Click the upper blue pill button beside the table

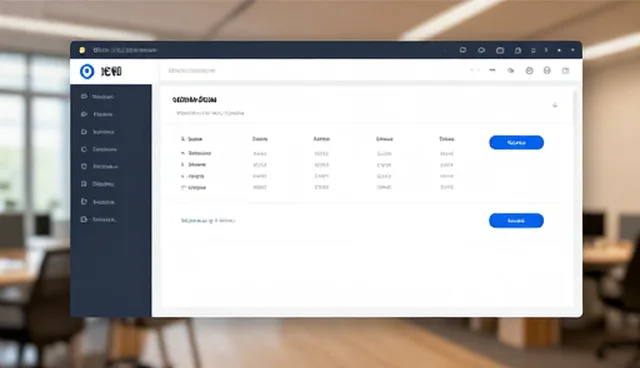point(516,142)
